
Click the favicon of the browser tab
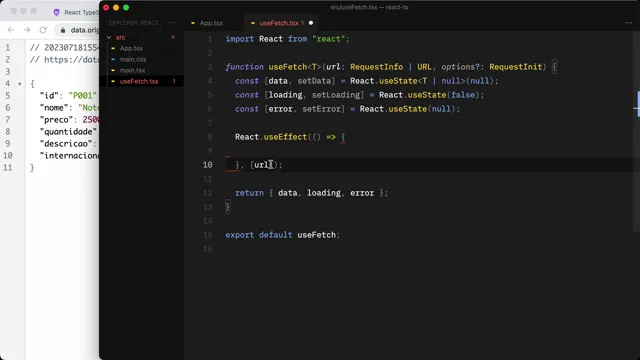click(x=56, y=12)
